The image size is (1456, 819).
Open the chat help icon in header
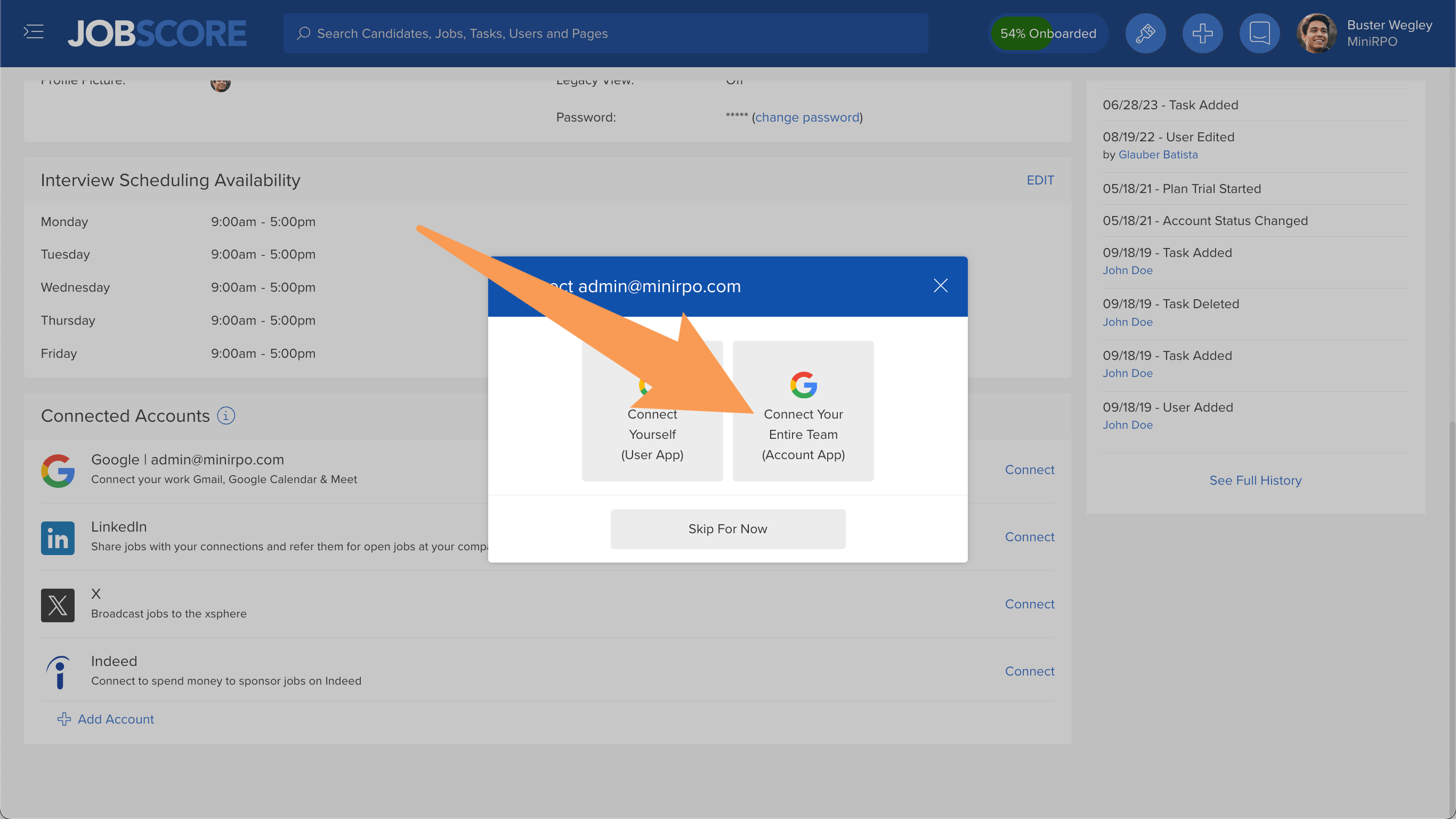[x=1259, y=34]
